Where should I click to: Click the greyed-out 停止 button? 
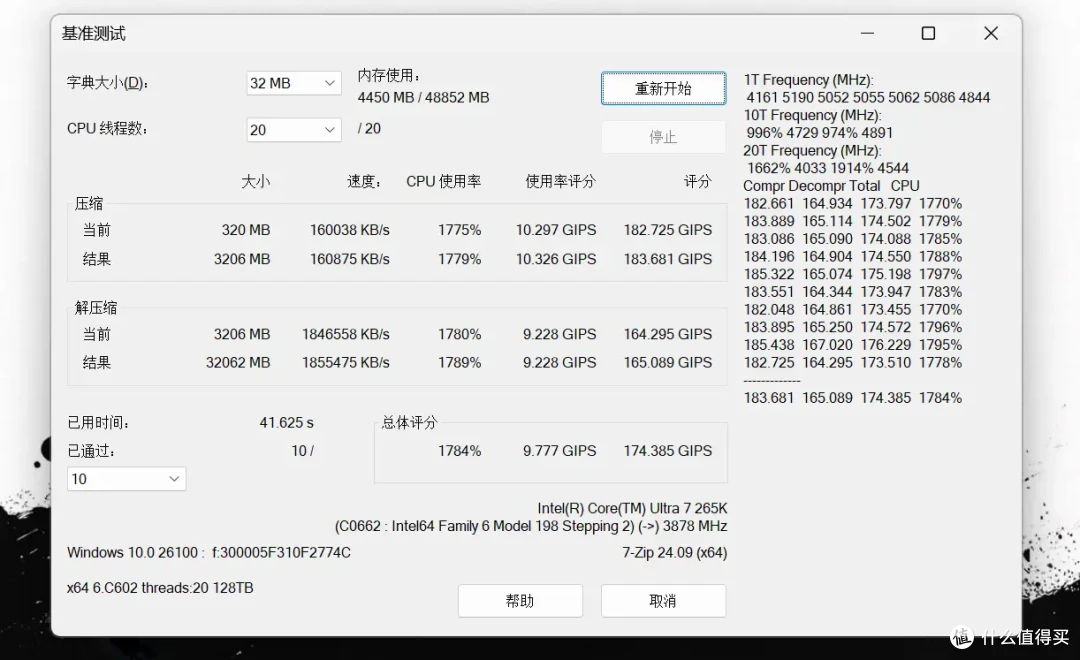click(663, 136)
